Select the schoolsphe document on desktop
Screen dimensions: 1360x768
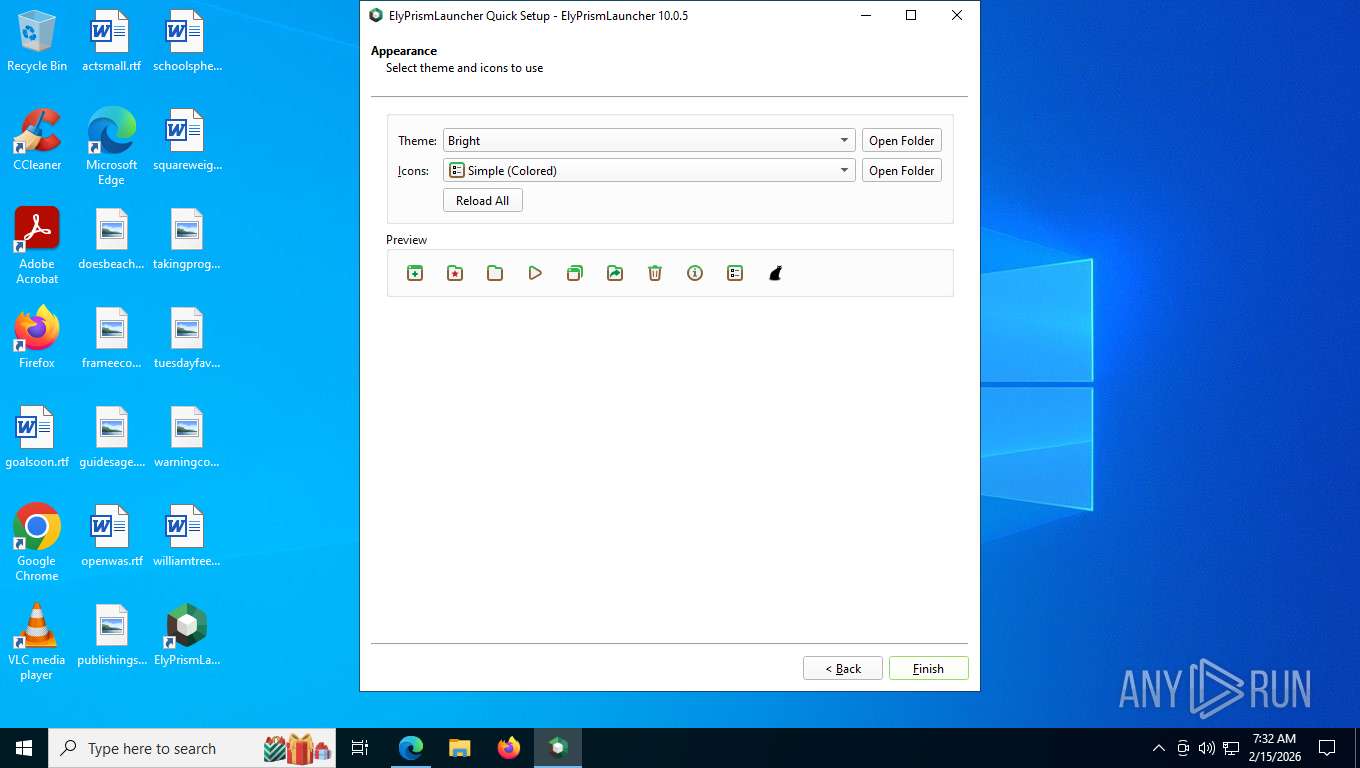click(187, 42)
